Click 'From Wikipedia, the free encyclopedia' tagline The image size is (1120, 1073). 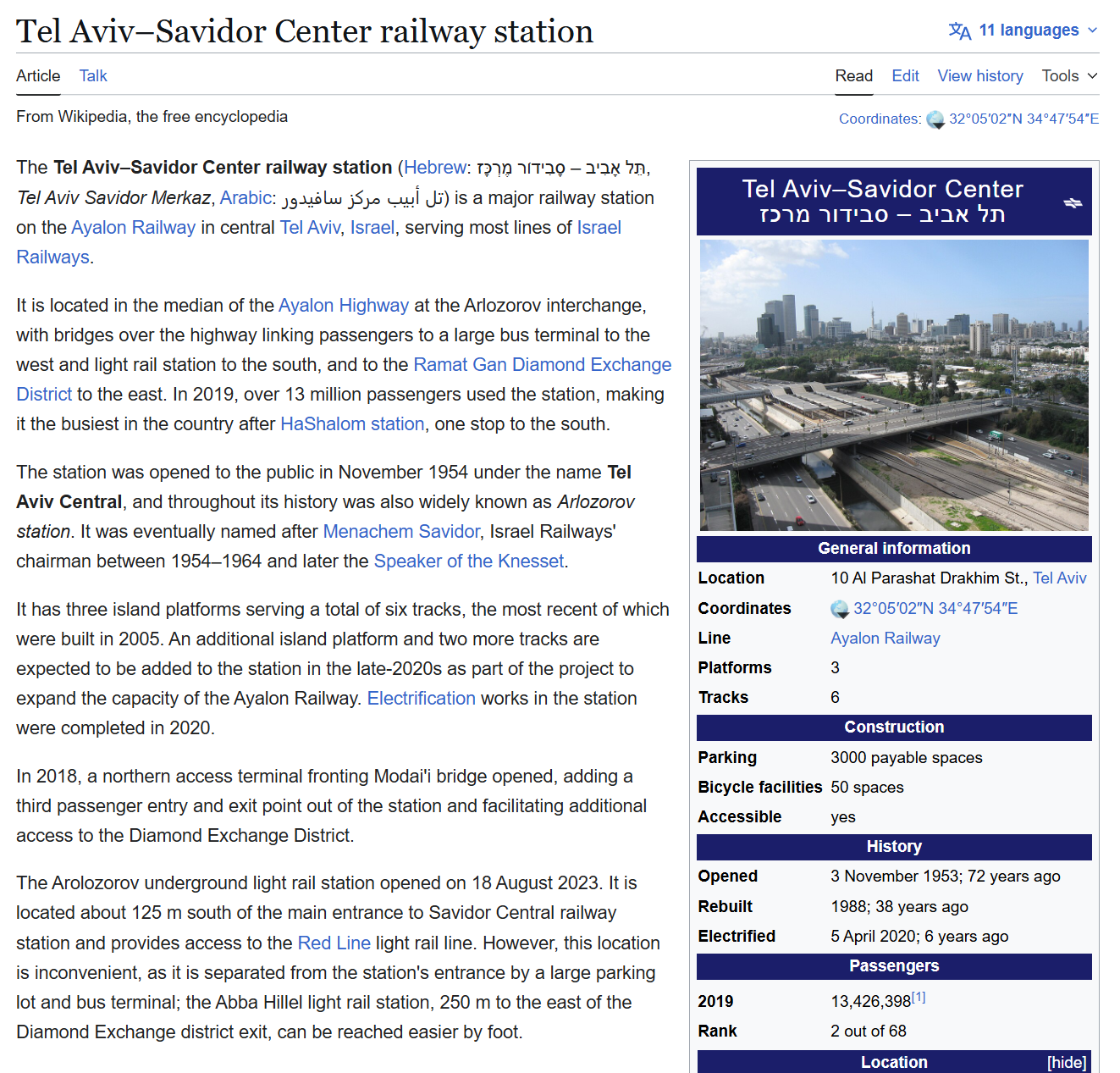(152, 117)
